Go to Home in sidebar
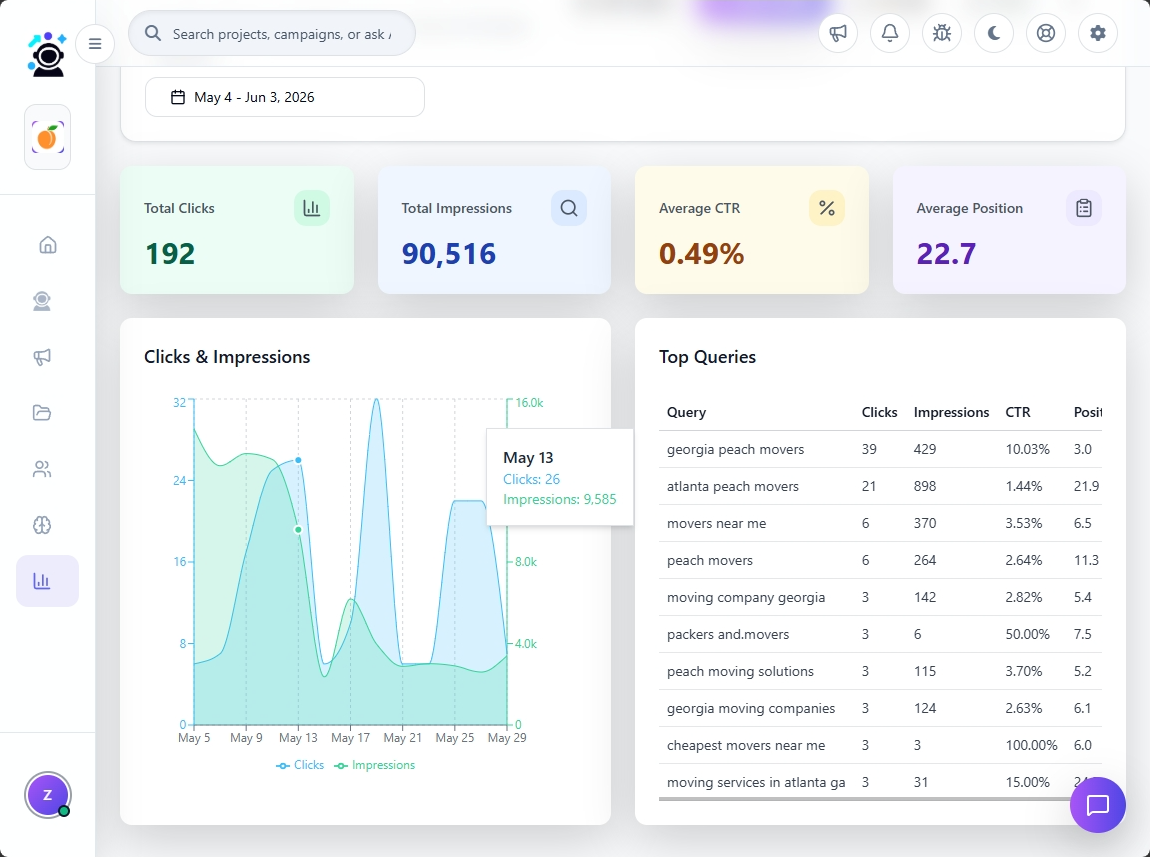Image resolution: width=1150 pixels, height=857 pixels. 48,245
